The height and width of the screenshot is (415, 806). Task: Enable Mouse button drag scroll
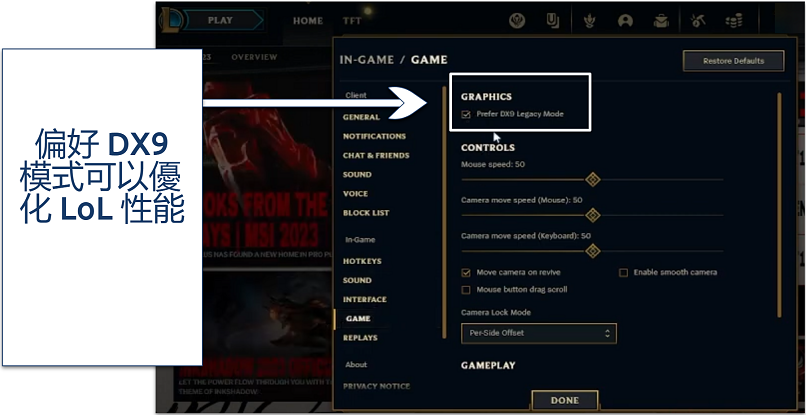[x=466, y=290]
